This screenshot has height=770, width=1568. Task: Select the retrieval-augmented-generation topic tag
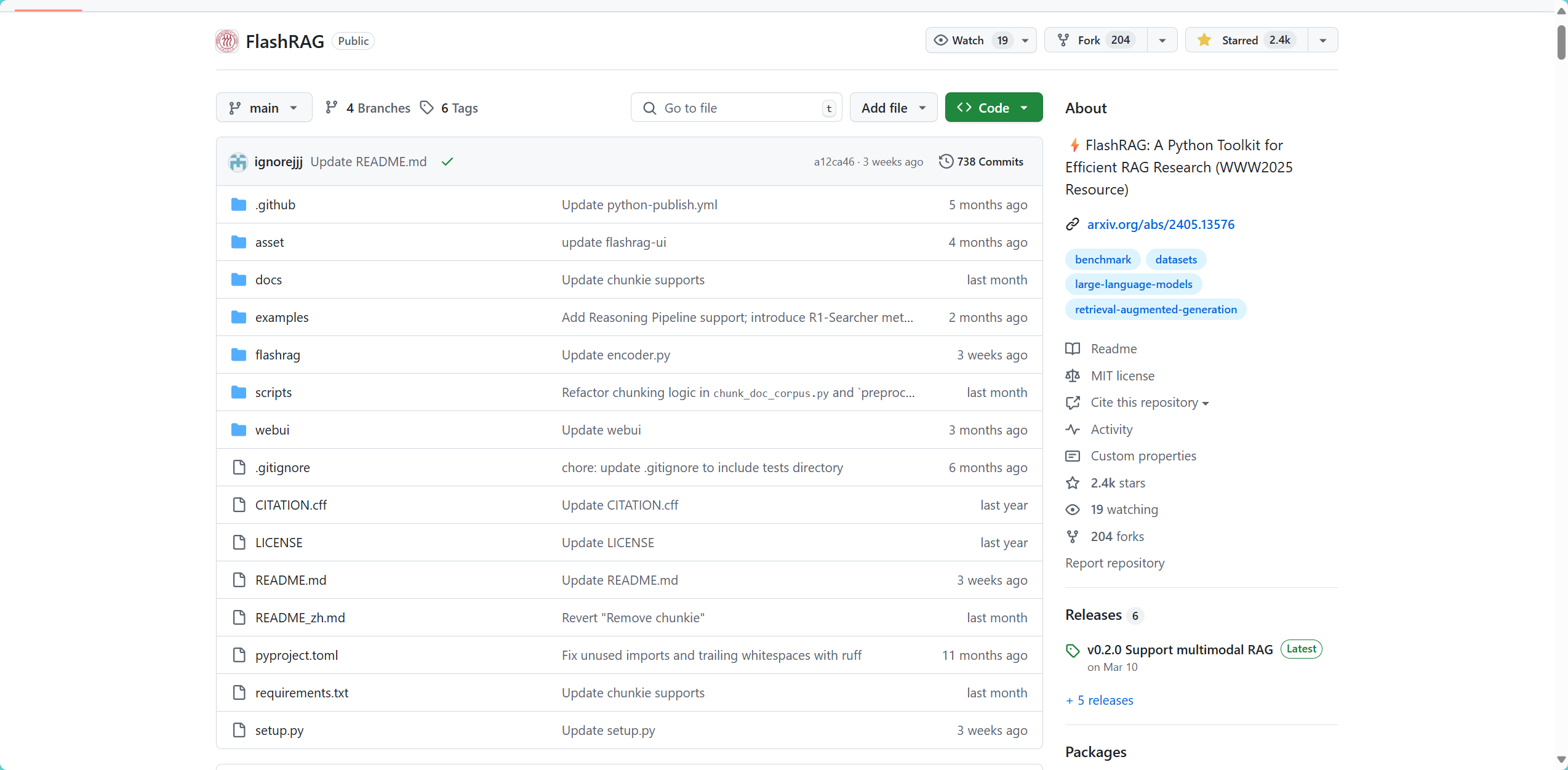click(x=1155, y=310)
